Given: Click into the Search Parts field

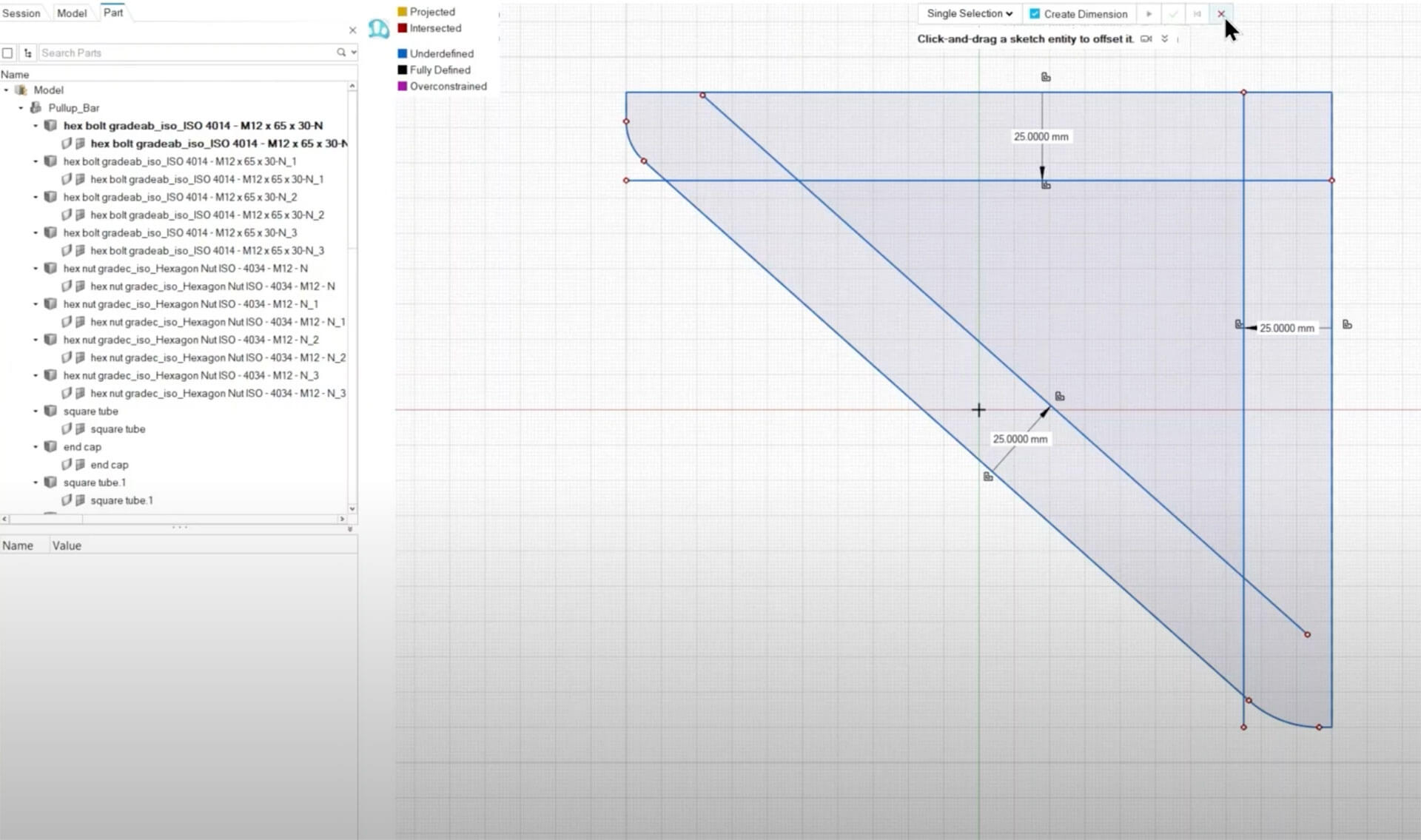Looking at the screenshot, I should point(185,53).
